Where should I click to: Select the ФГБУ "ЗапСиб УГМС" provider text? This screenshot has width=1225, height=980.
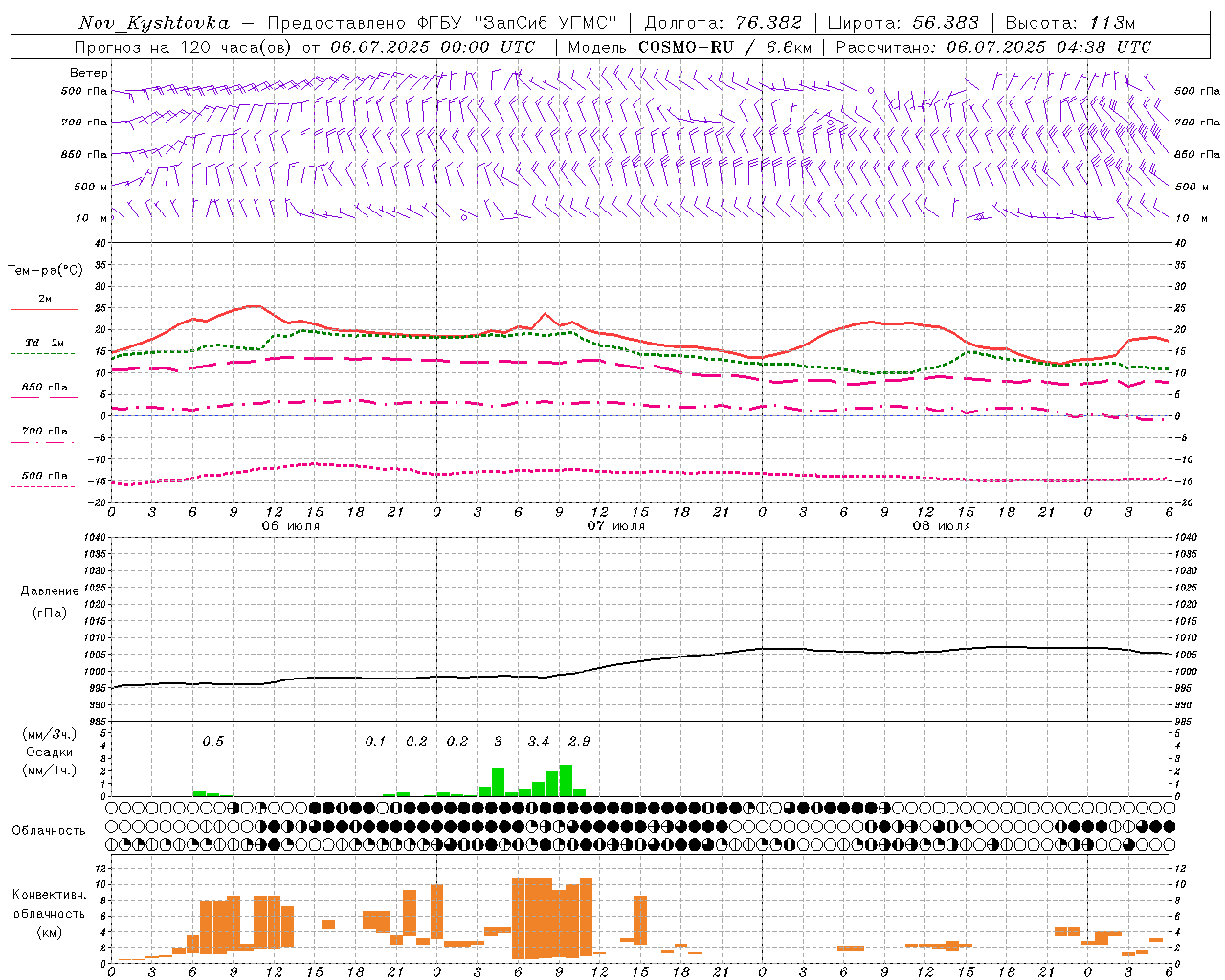(x=515, y=23)
